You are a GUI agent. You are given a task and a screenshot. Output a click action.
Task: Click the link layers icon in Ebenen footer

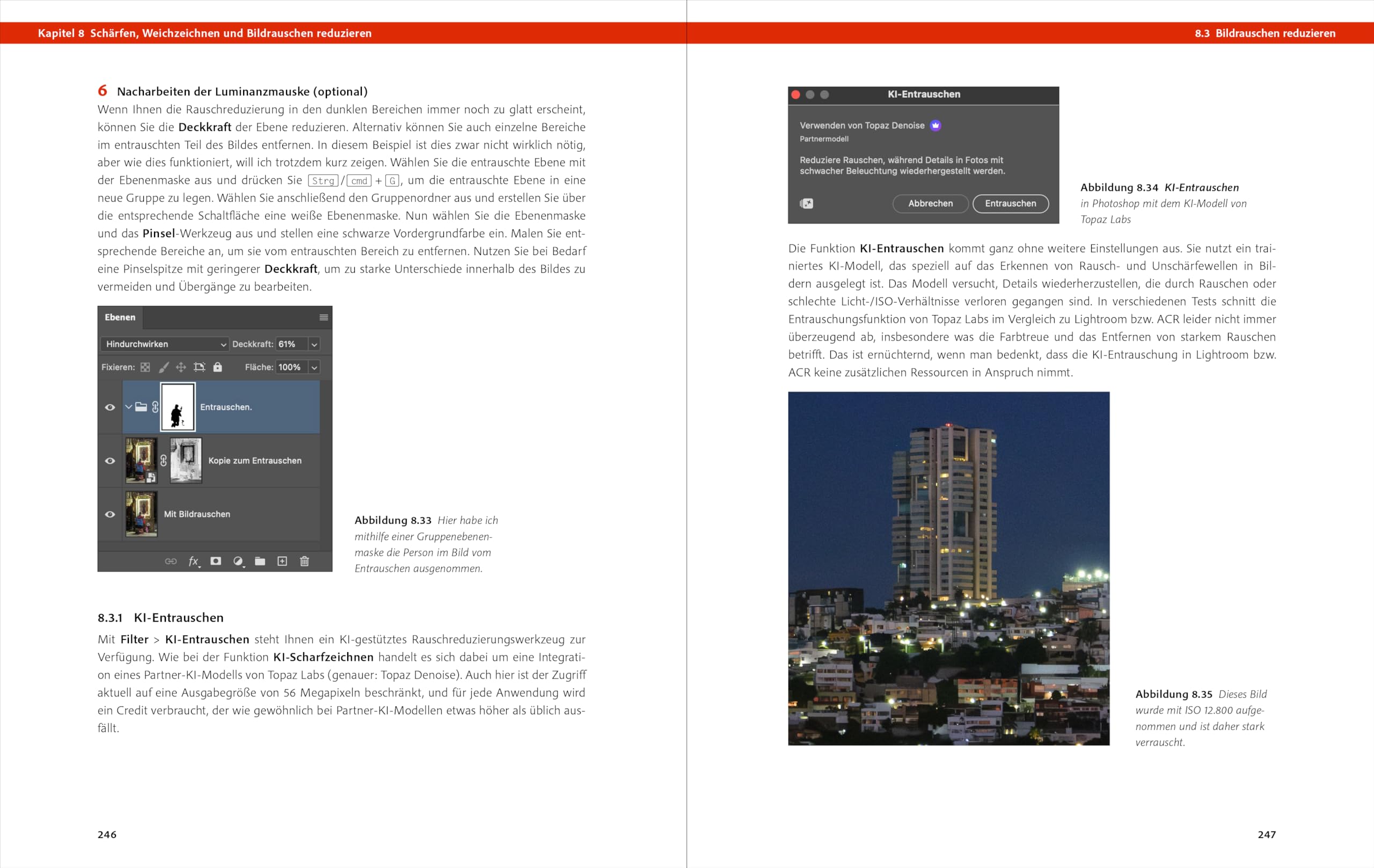pos(171,561)
